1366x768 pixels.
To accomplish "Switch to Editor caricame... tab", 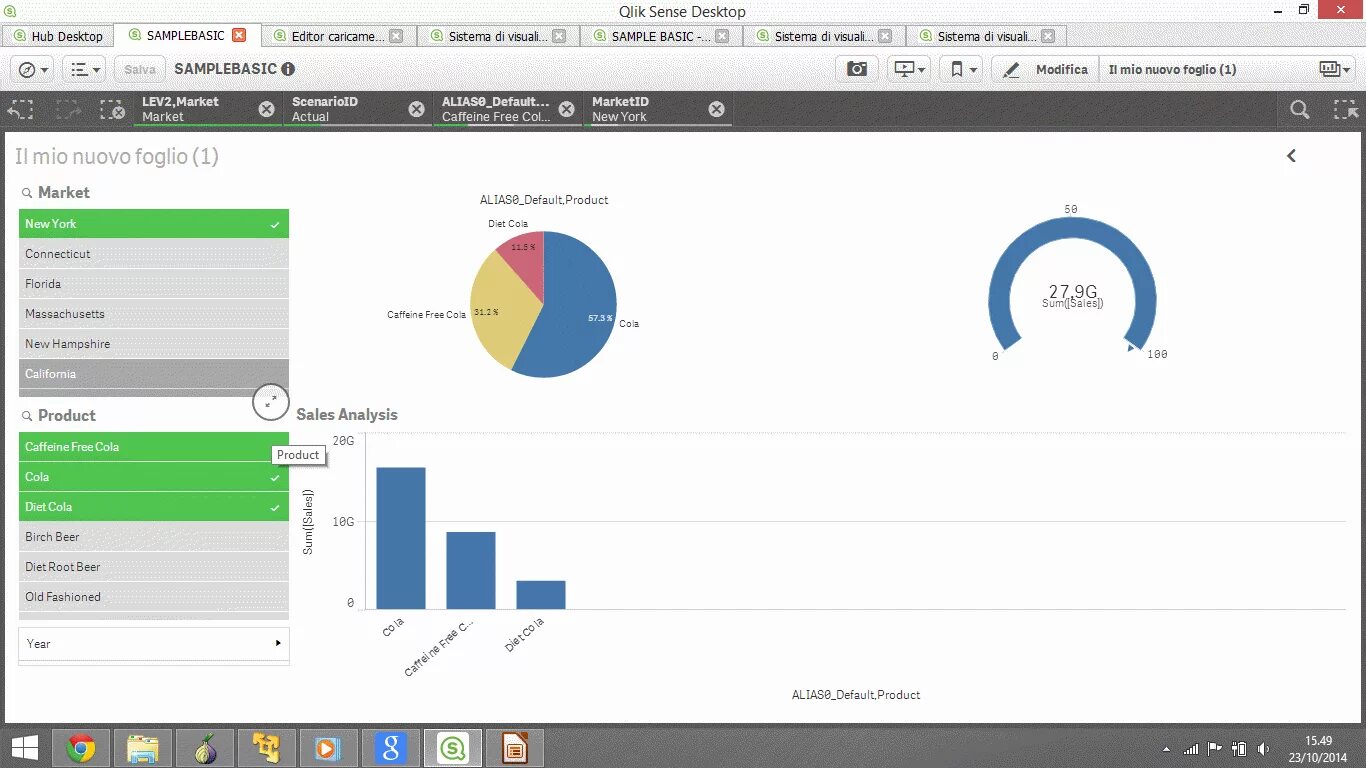I will click(337, 36).
